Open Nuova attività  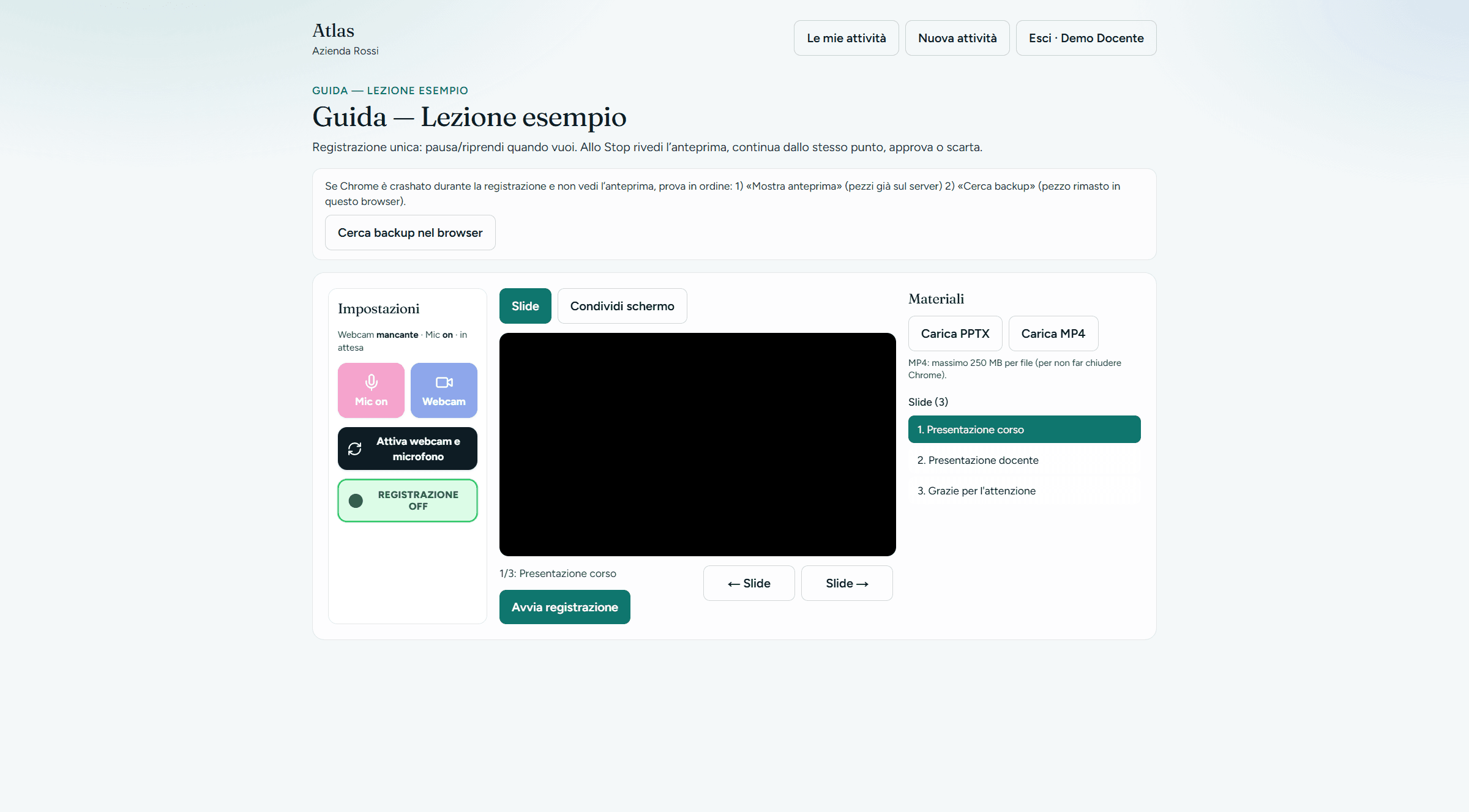(957, 38)
